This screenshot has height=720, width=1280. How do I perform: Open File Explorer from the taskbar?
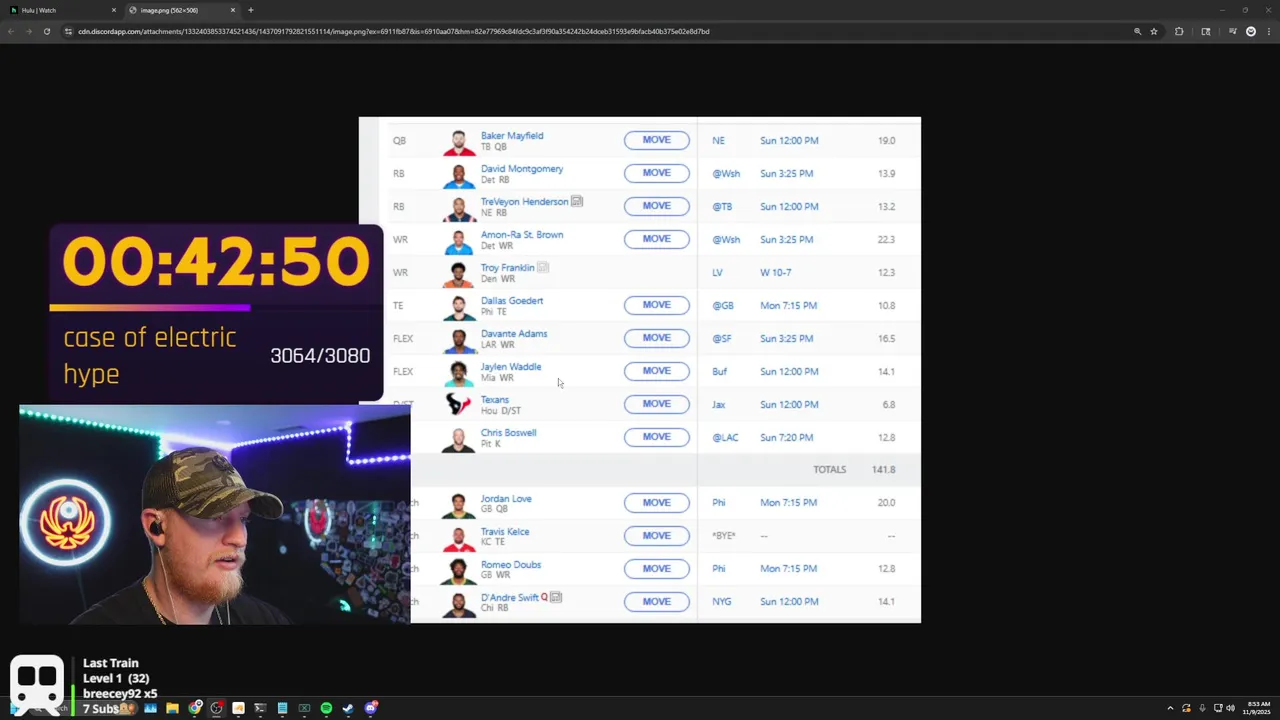[x=172, y=708]
